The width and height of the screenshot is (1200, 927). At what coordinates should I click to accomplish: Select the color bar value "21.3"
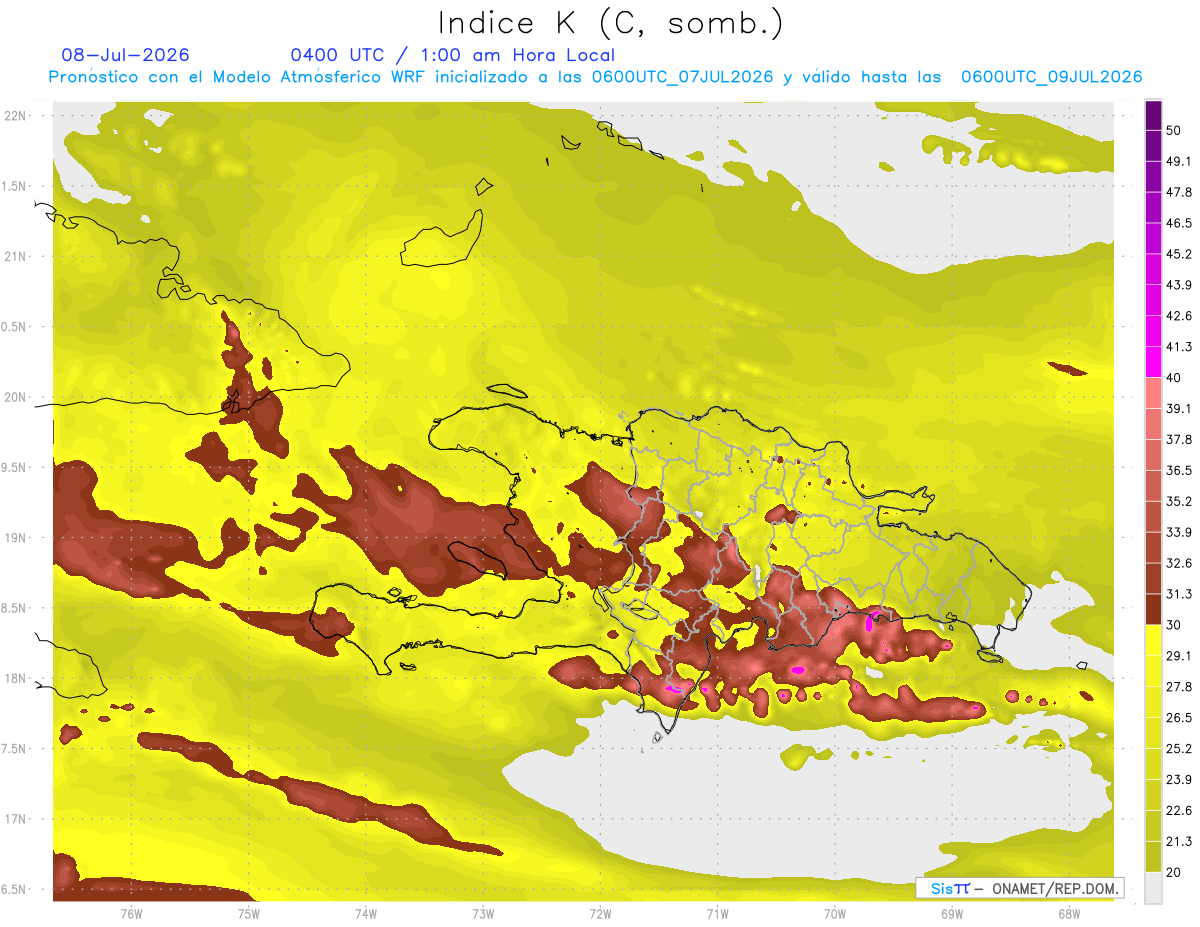[x=1179, y=841]
